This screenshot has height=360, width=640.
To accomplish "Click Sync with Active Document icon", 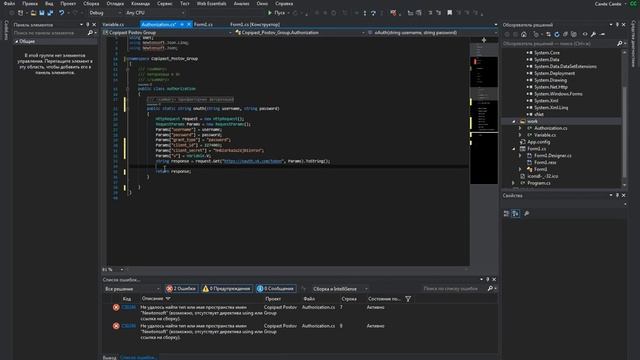I will [548, 34].
